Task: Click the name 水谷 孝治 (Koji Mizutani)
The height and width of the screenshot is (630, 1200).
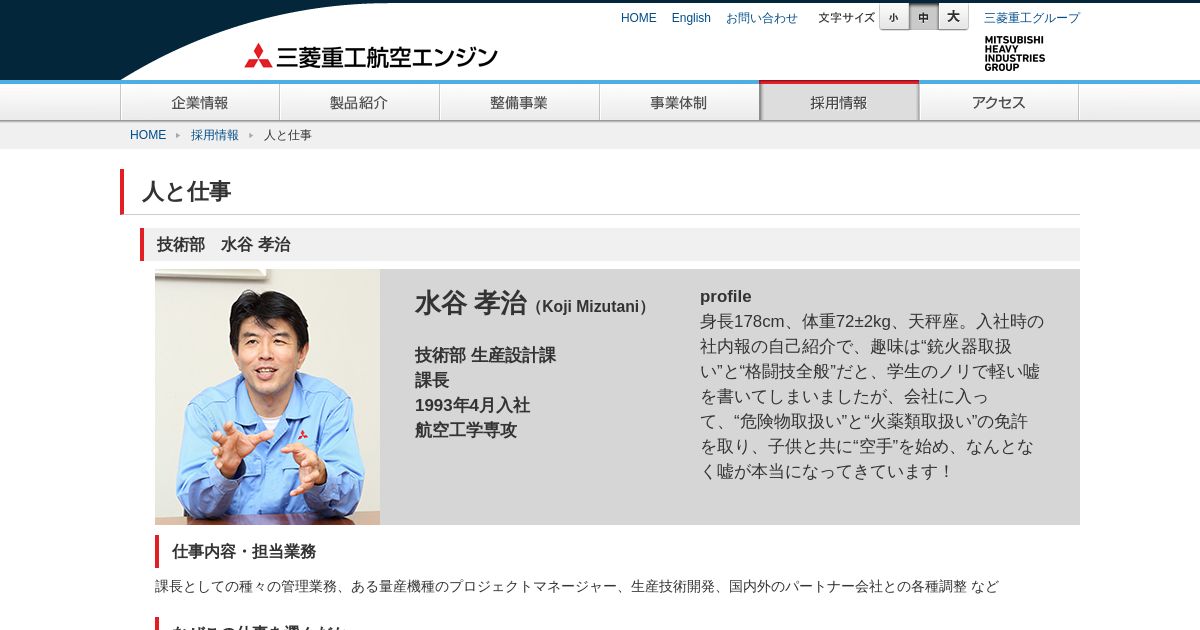Action: [x=534, y=303]
